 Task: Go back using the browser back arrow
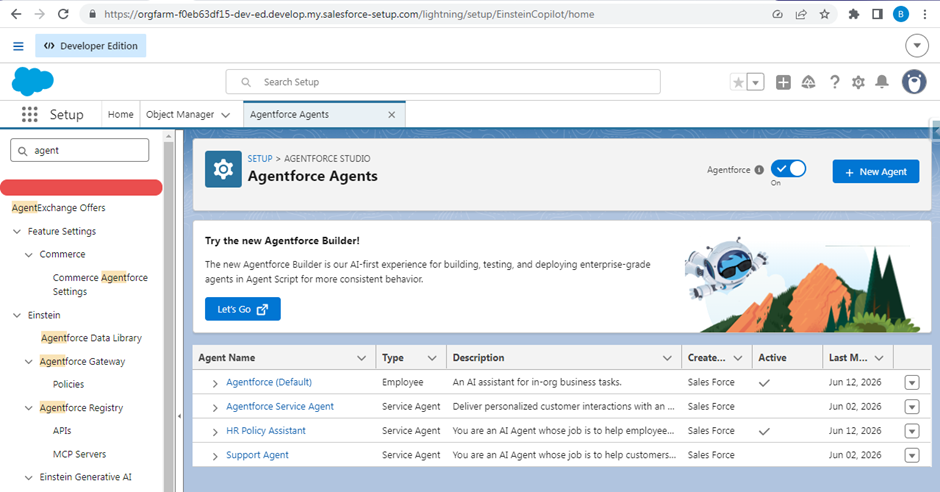click(16, 14)
